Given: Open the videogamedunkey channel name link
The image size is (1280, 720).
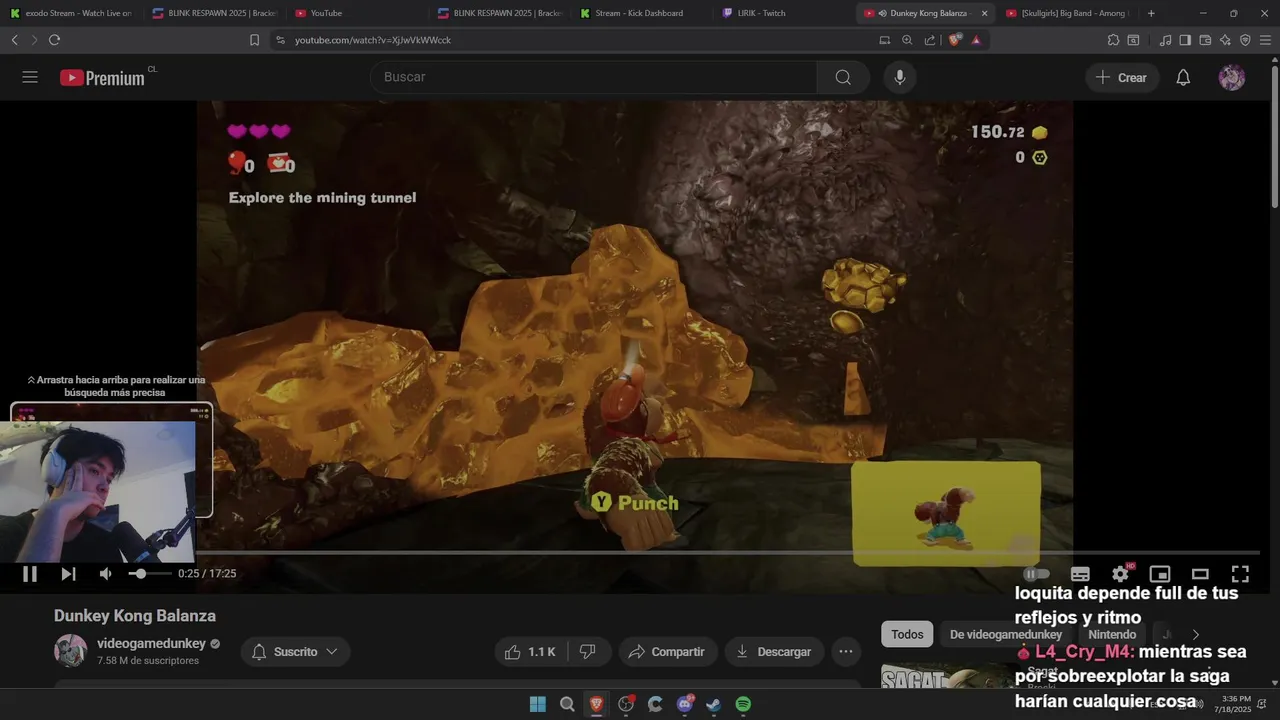Looking at the screenshot, I should [x=151, y=644].
